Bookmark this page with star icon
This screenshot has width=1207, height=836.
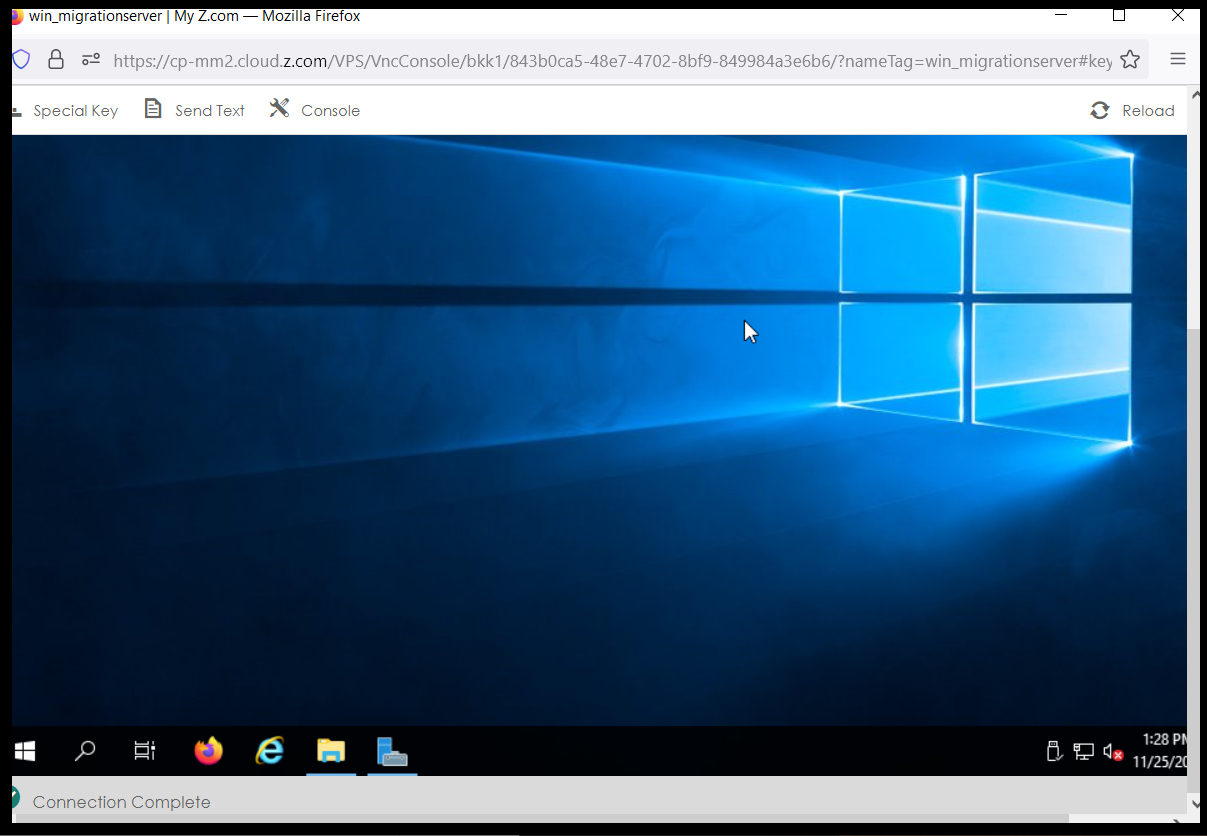pos(1130,60)
